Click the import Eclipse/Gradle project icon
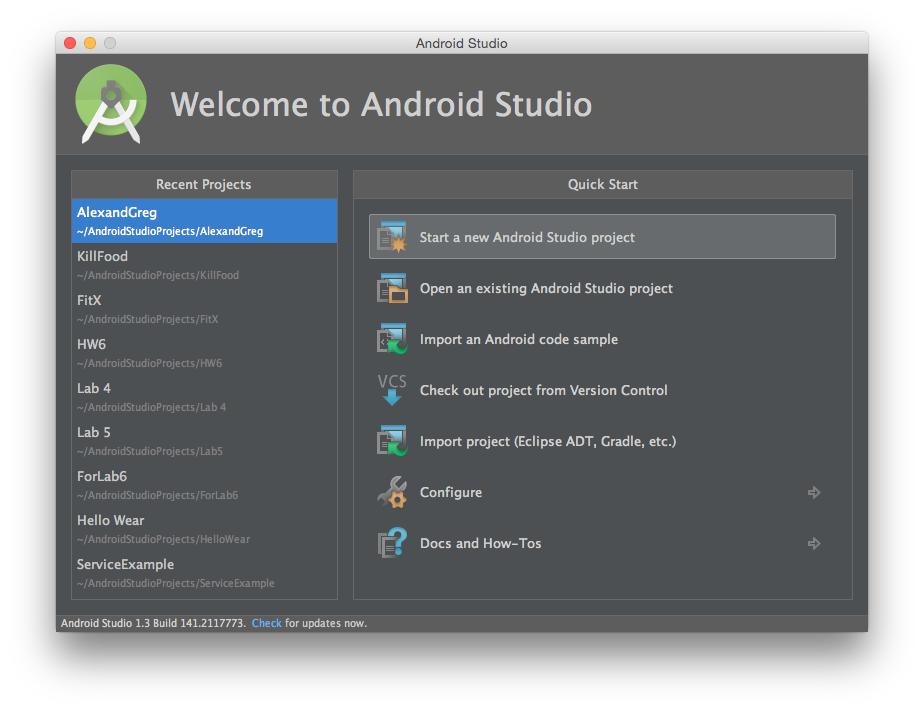 click(x=391, y=441)
